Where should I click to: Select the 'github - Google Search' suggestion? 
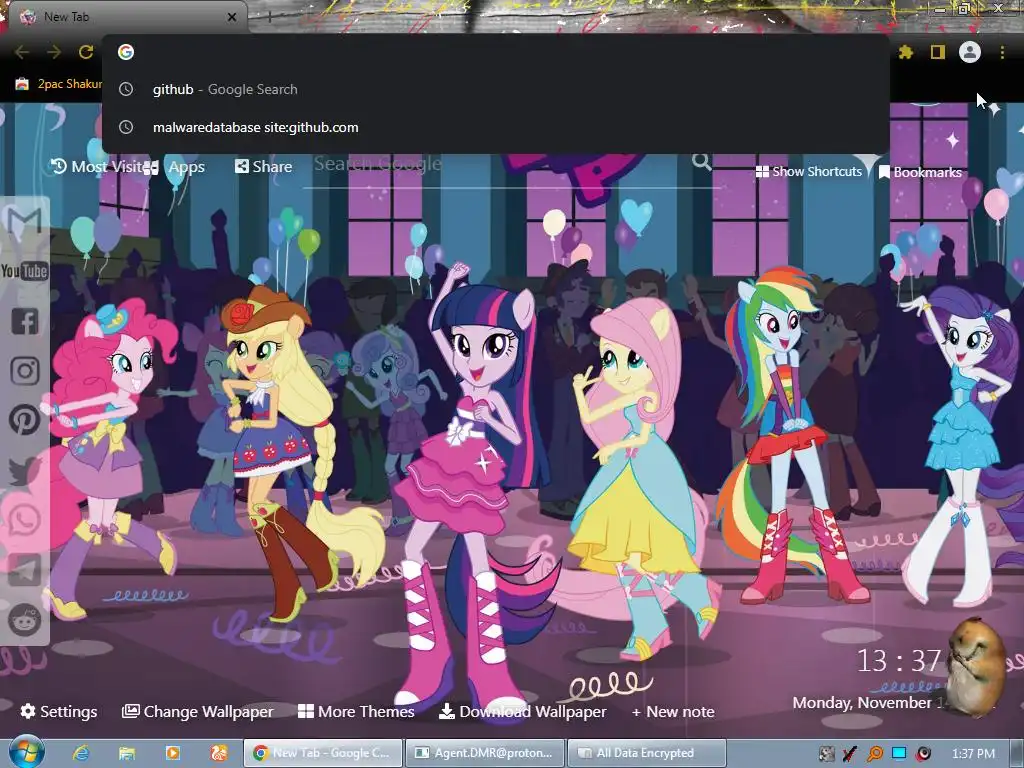[x=496, y=89]
